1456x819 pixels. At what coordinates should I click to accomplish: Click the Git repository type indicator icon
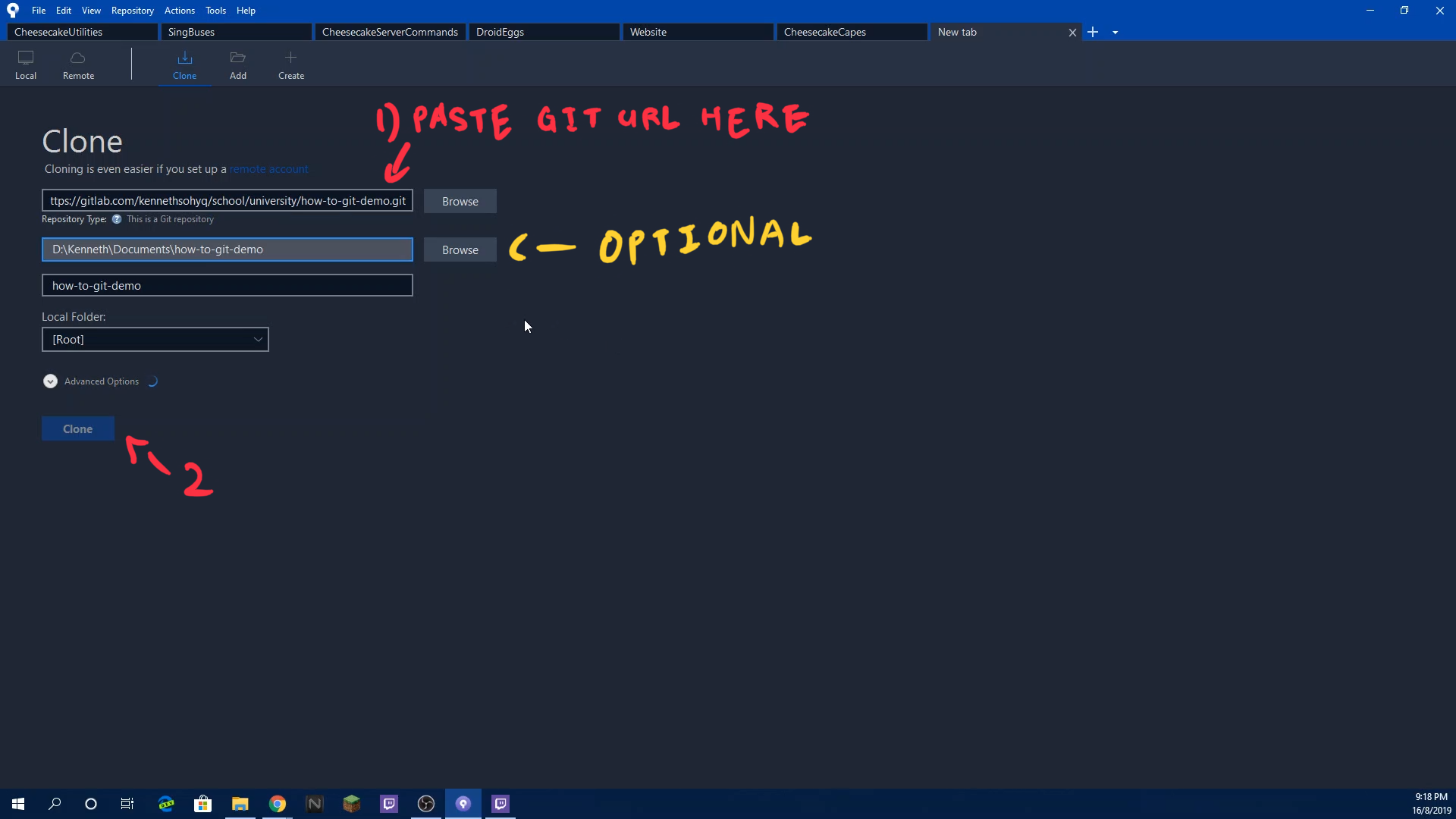pyautogui.click(x=117, y=219)
